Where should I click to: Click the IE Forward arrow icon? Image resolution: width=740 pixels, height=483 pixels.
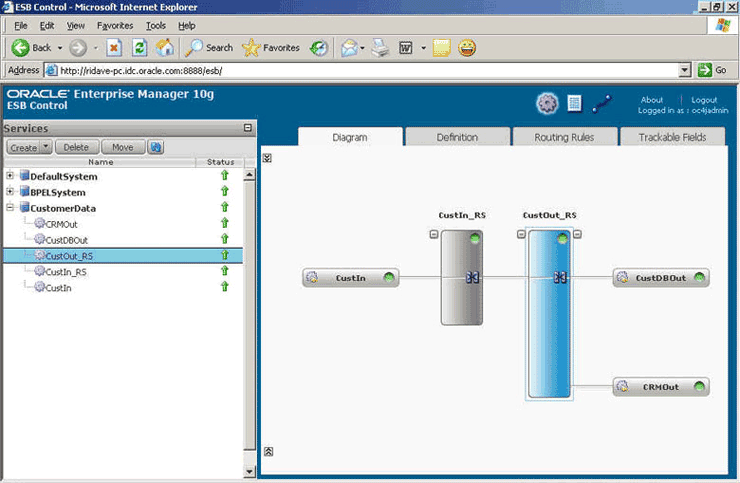click(x=78, y=48)
